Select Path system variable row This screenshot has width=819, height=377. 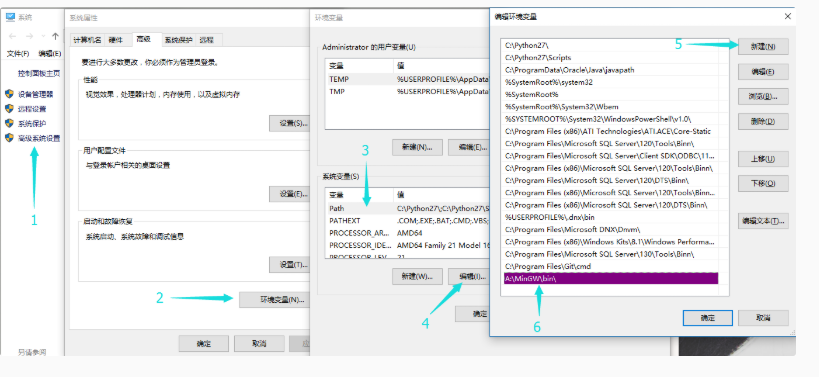pos(407,208)
